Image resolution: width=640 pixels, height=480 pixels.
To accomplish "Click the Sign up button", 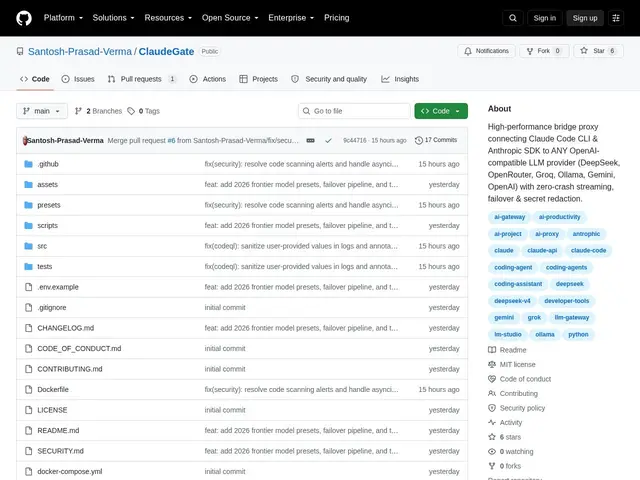I will [x=585, y=18].
